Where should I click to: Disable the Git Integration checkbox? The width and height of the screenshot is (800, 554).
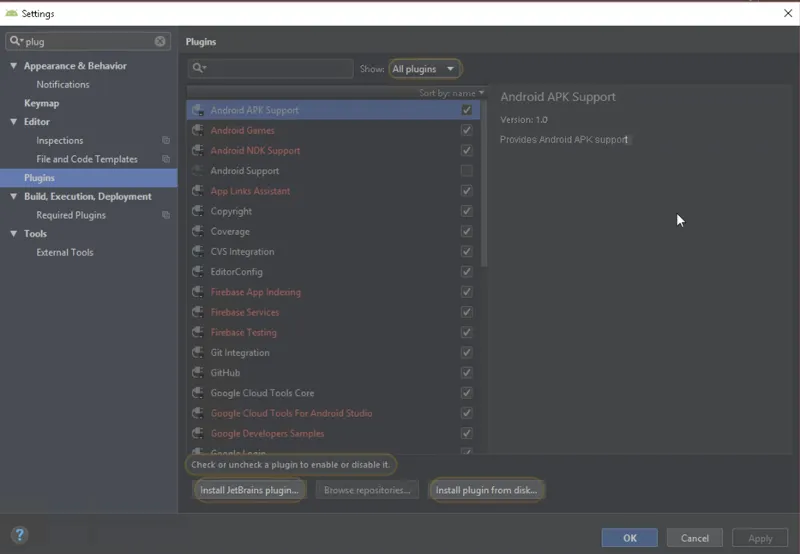[x=466, y=352]
